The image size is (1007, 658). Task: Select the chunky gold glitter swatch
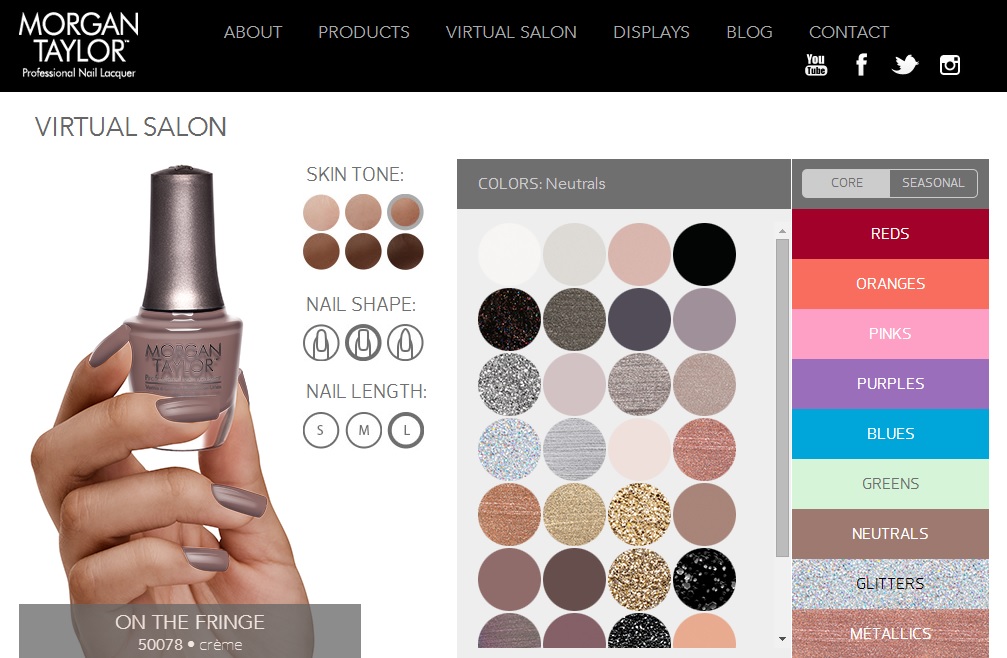pos(639,515)
